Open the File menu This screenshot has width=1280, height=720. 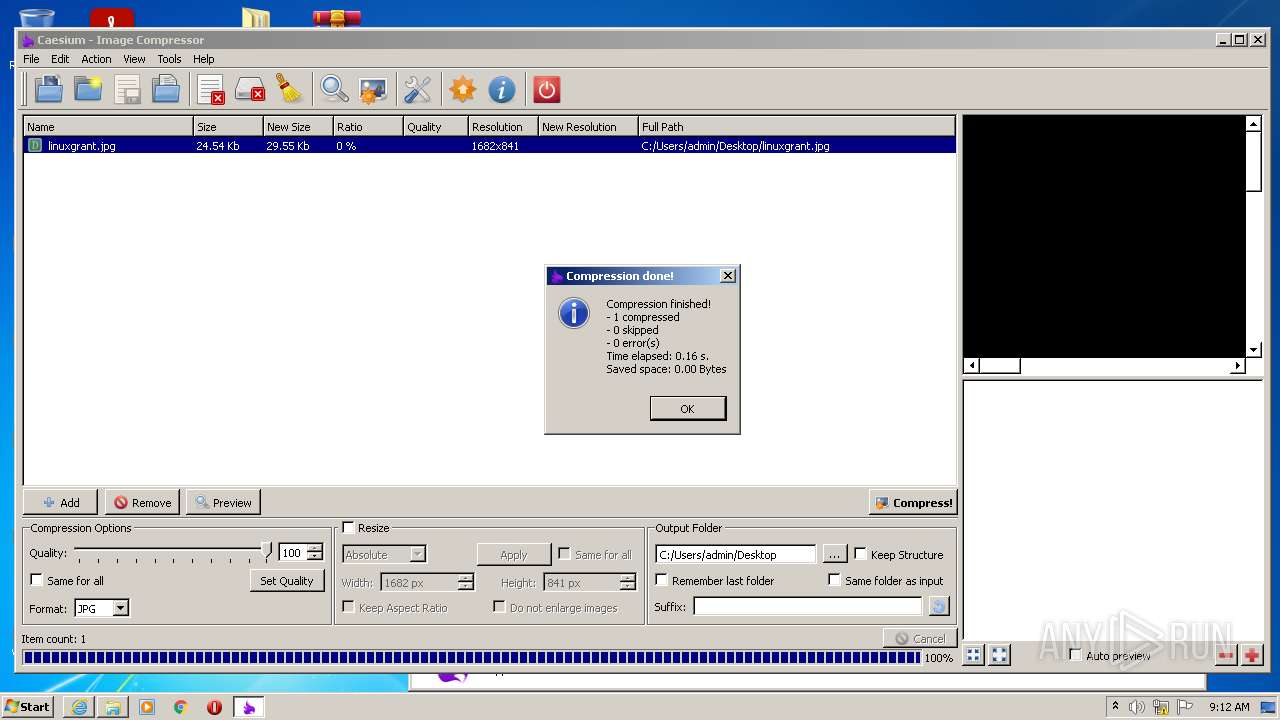(x=31, y=59)
